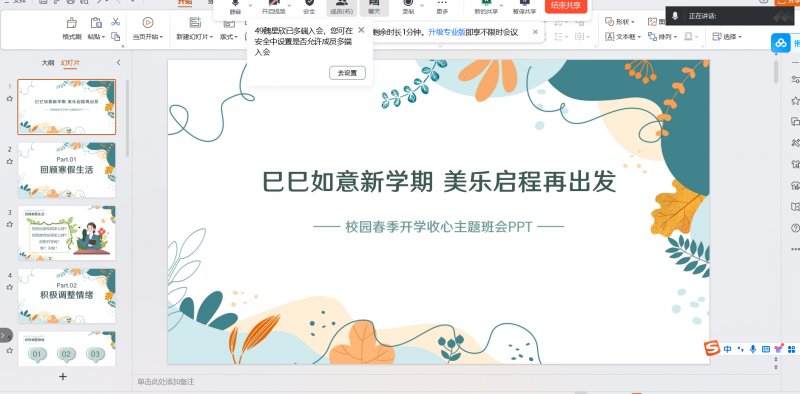Click the Format Painter (格式刷) icon
Image resolution: width=800 pixels, height=394 pixels.
coord(71,22)
